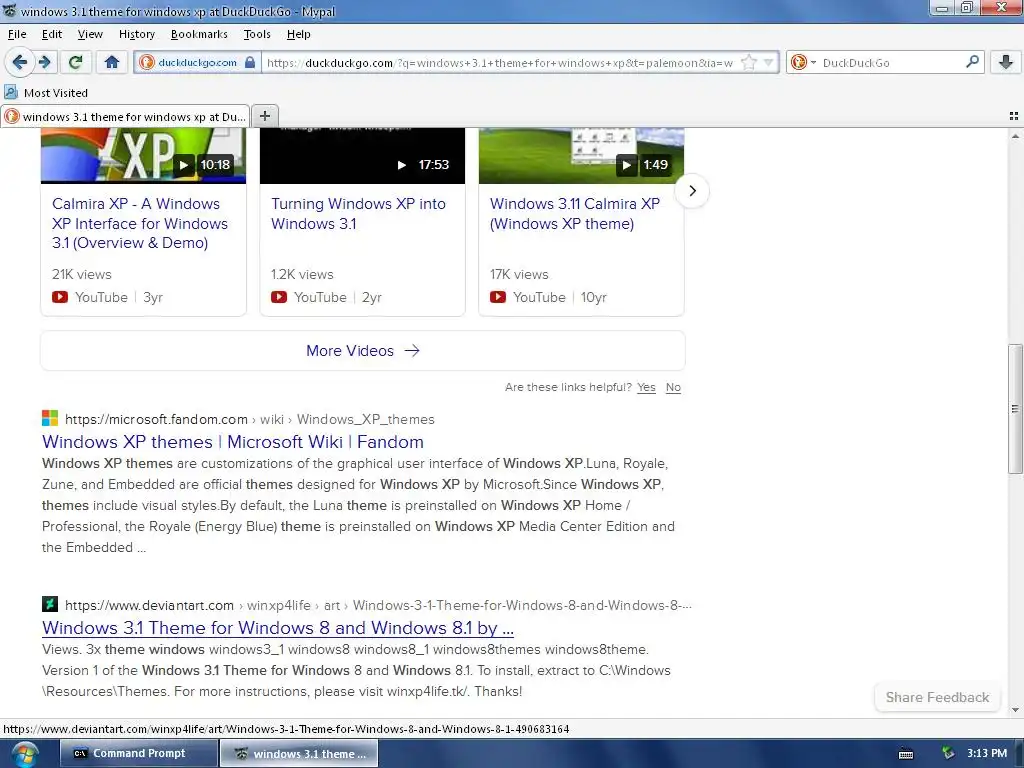Open Turning Windows XP into Windows 3.1
The width and height of the screenshot is (1024, 768).
[x=359, y=214]
